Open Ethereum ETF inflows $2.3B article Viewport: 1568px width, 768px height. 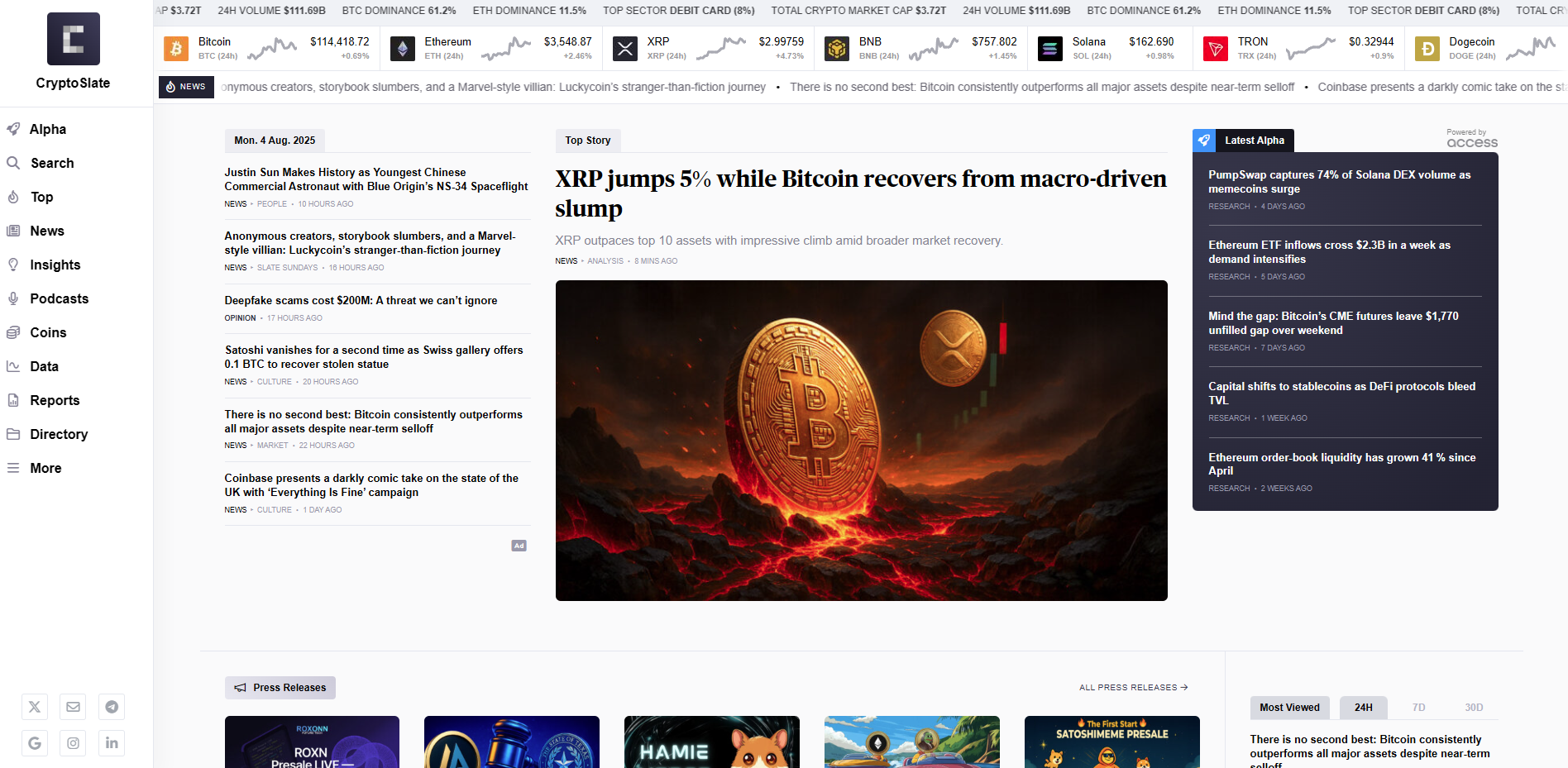(x=1330, y=252)
